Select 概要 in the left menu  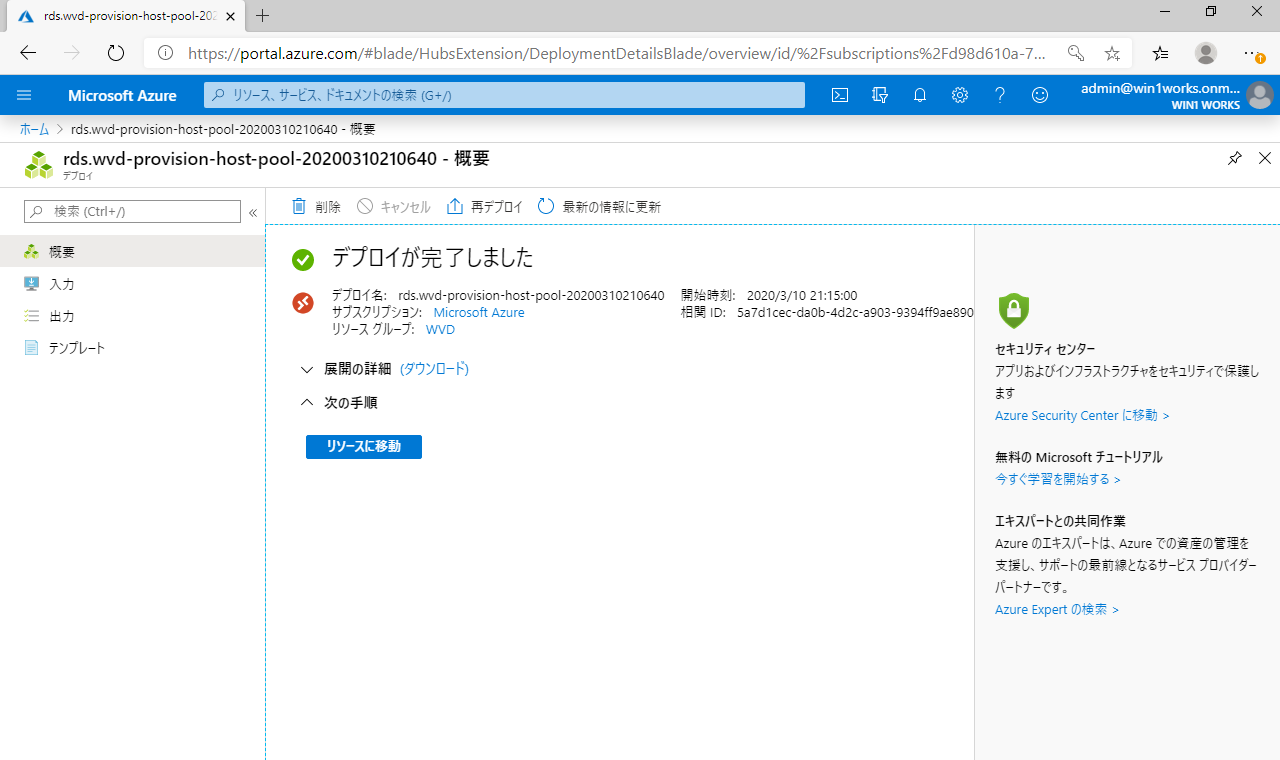(x=132, y=252)
